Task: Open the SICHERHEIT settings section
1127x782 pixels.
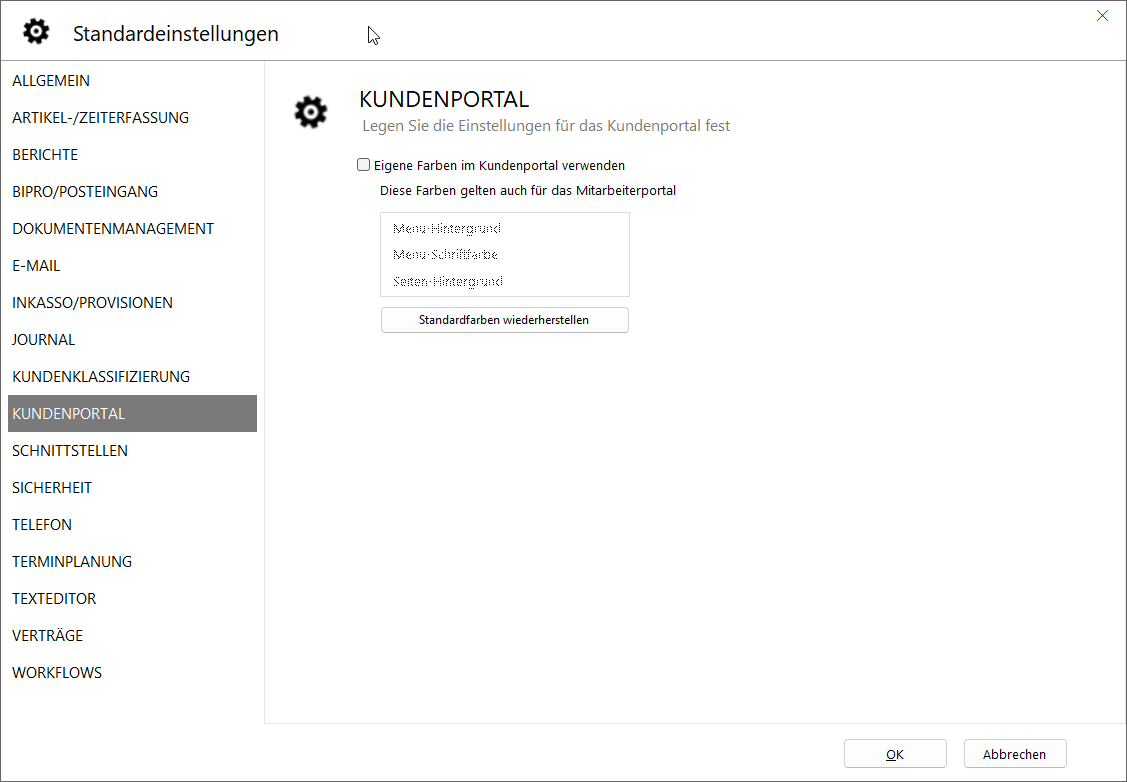Action: point(52,488)
